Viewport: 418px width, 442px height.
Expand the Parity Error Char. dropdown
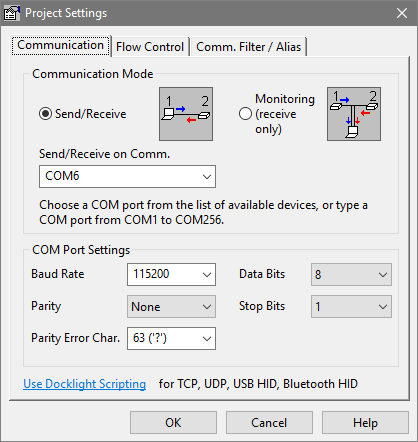click(x=171, y=338)
